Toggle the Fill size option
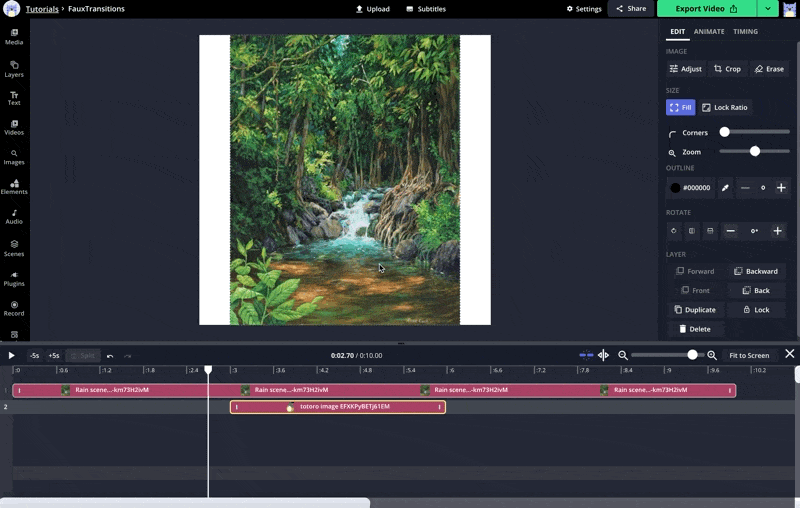800x508 pixels. (680, 107)
